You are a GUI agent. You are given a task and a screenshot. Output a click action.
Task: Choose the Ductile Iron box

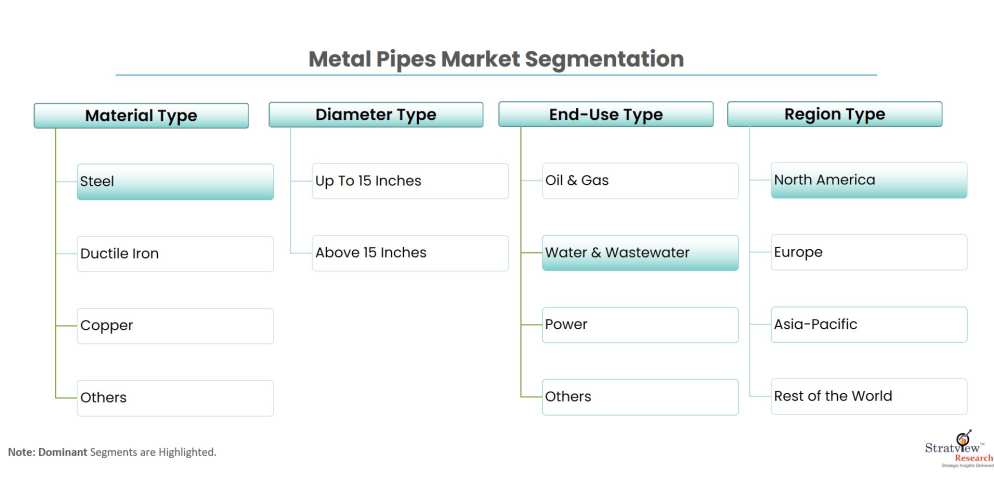(x=175, y=254)
